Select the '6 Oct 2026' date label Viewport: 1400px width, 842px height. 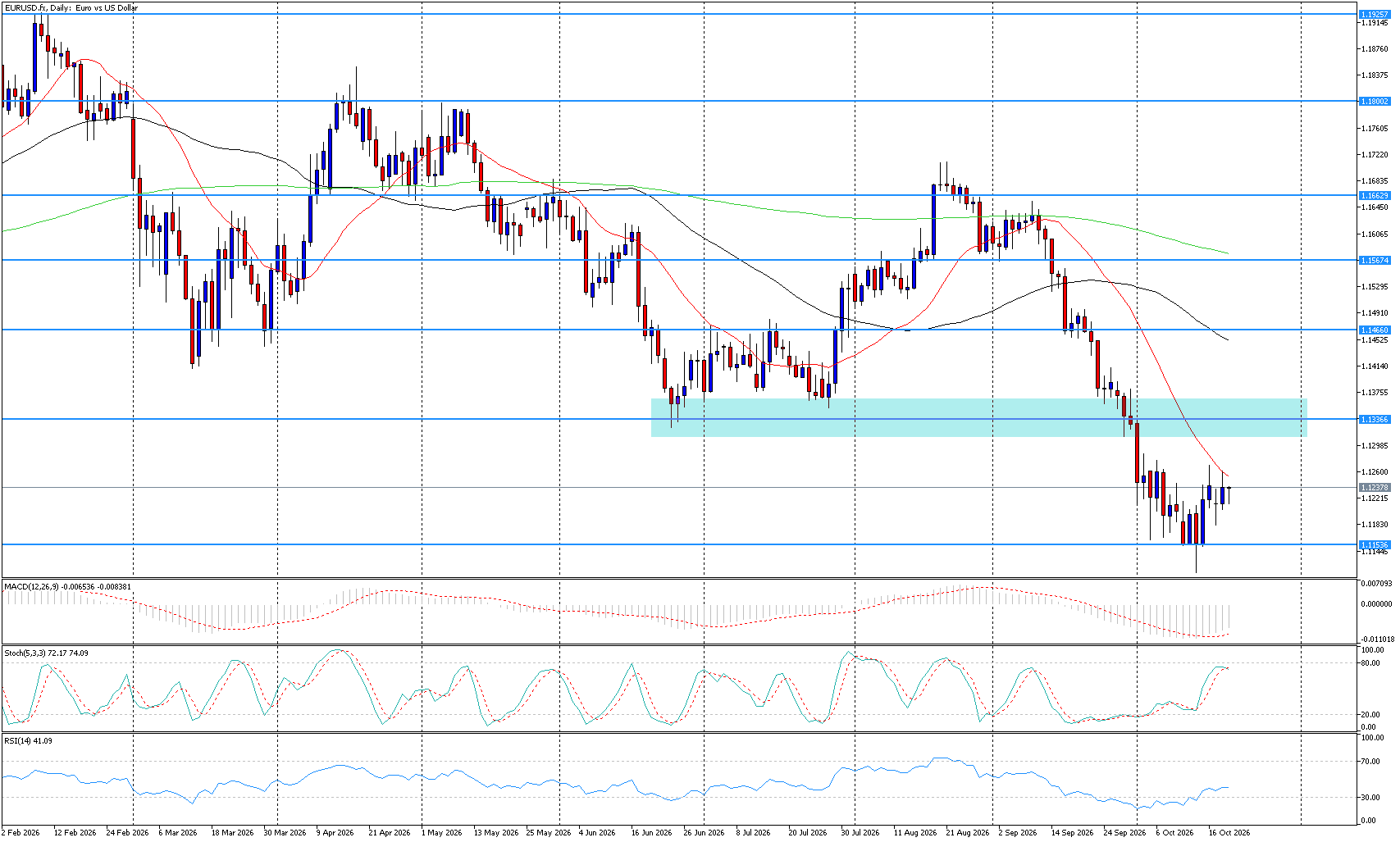pos(1175,833)
